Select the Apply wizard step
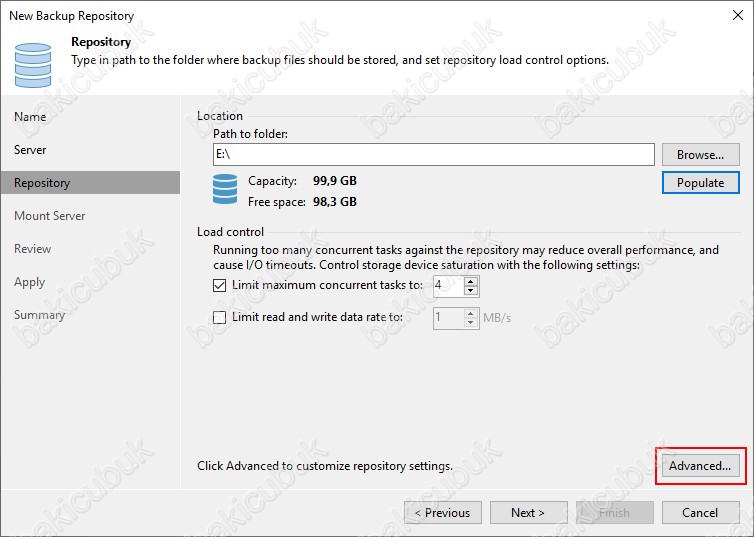Image resolution: width=754 pixels, height=537 pixels. [x=29, y=282]
